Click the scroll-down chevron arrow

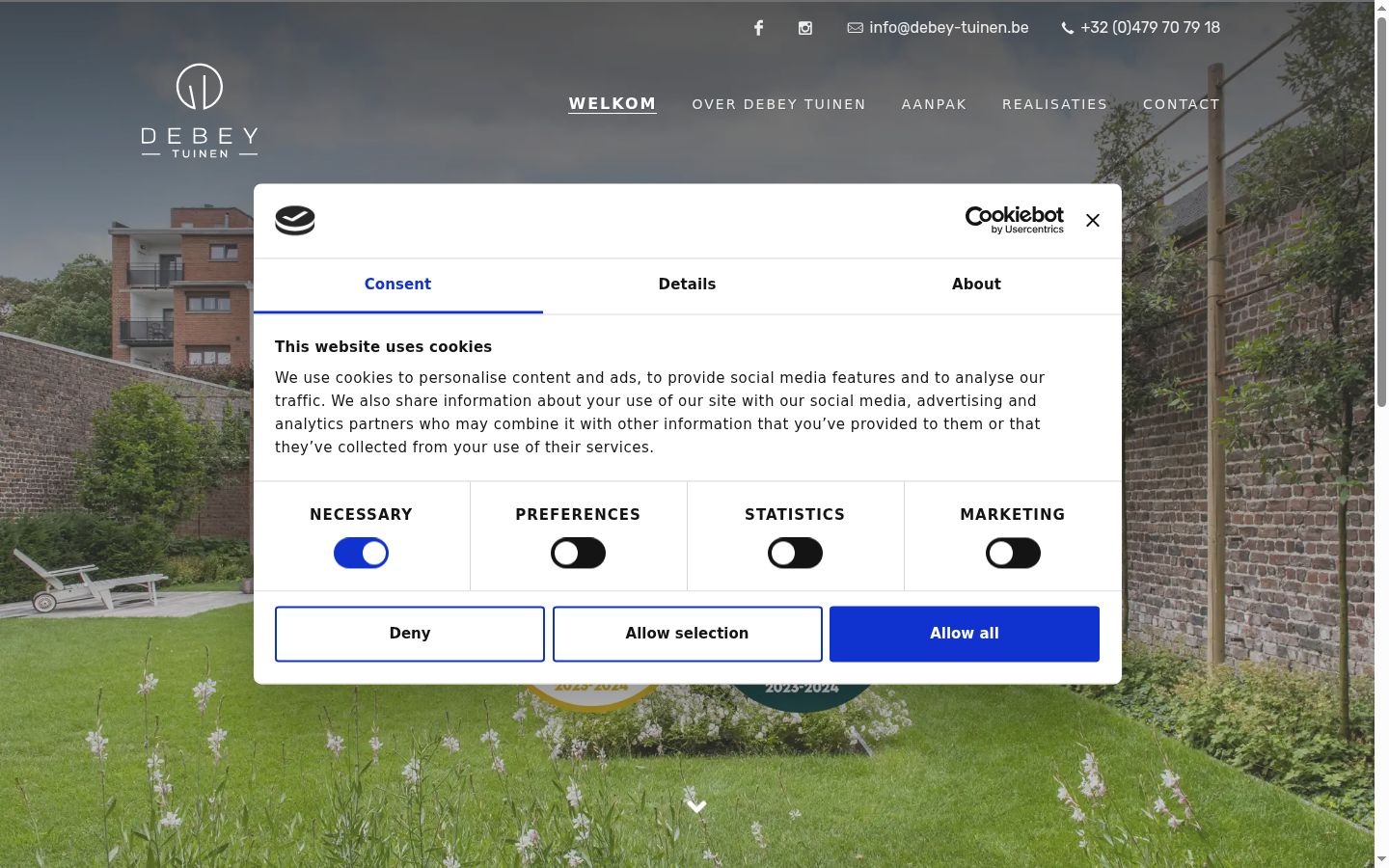pos(696,806)
